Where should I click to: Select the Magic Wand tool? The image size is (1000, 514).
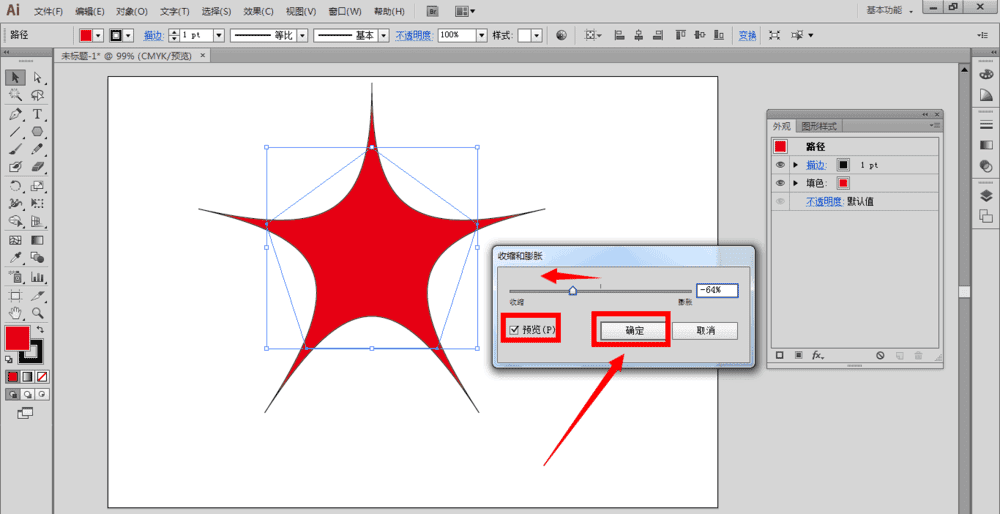tap(15, 96)
